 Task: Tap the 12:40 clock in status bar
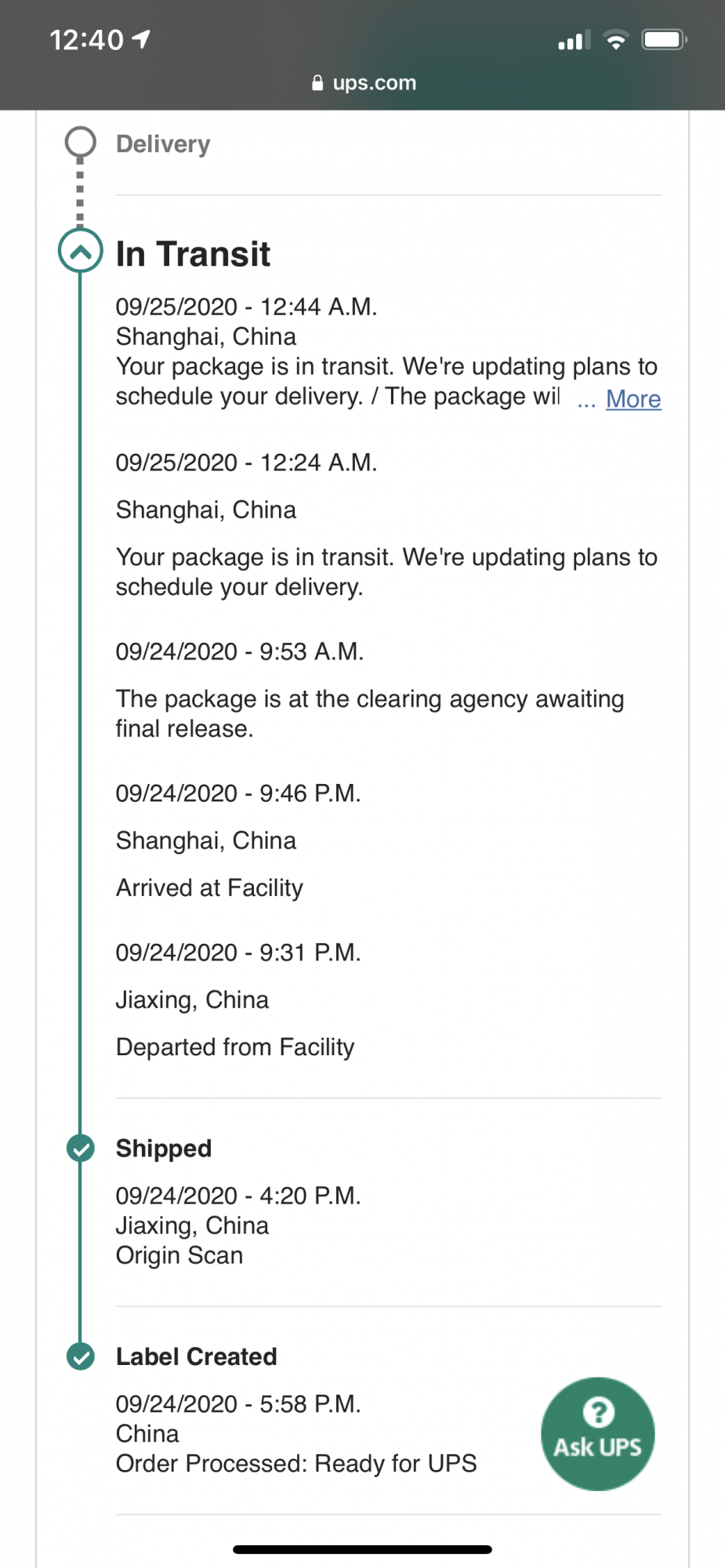pos(86,39)
